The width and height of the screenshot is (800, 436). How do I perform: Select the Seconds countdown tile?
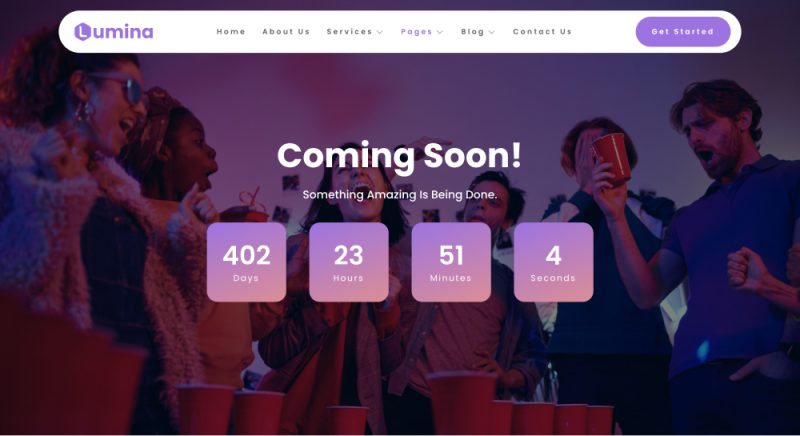click(x=554, y=262)
